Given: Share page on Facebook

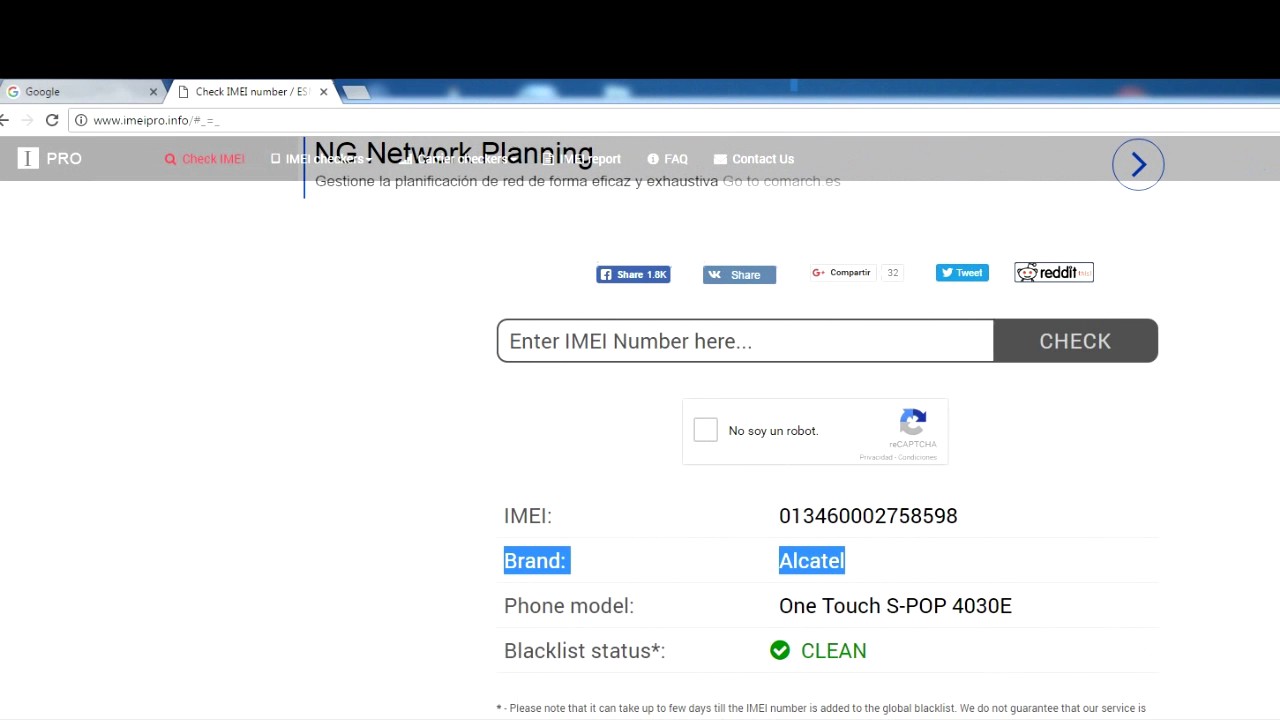Looking at the screenshot, I should coord(633,274).
